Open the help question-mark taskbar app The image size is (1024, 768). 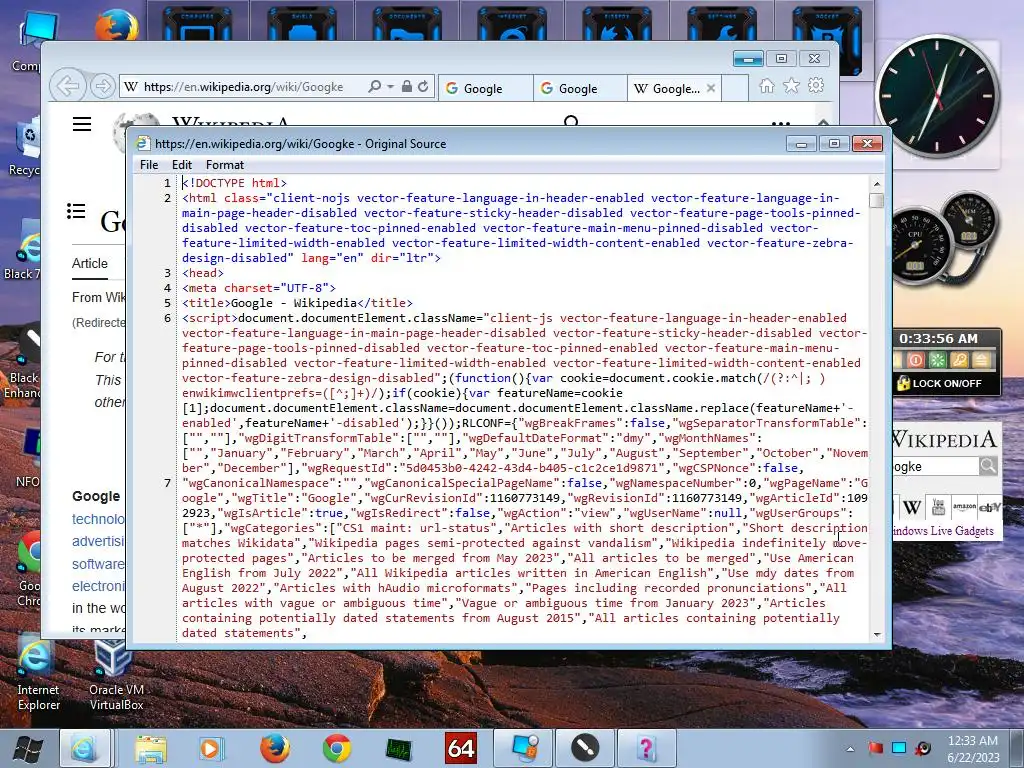click(x=646, y=748)
